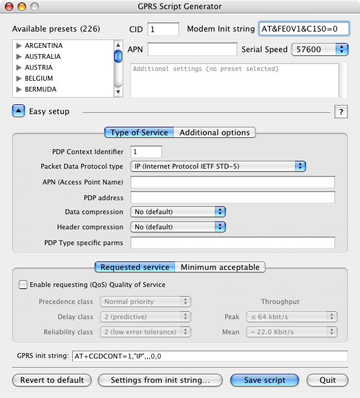Select the BERMUDA preset row text

point(41,90)
